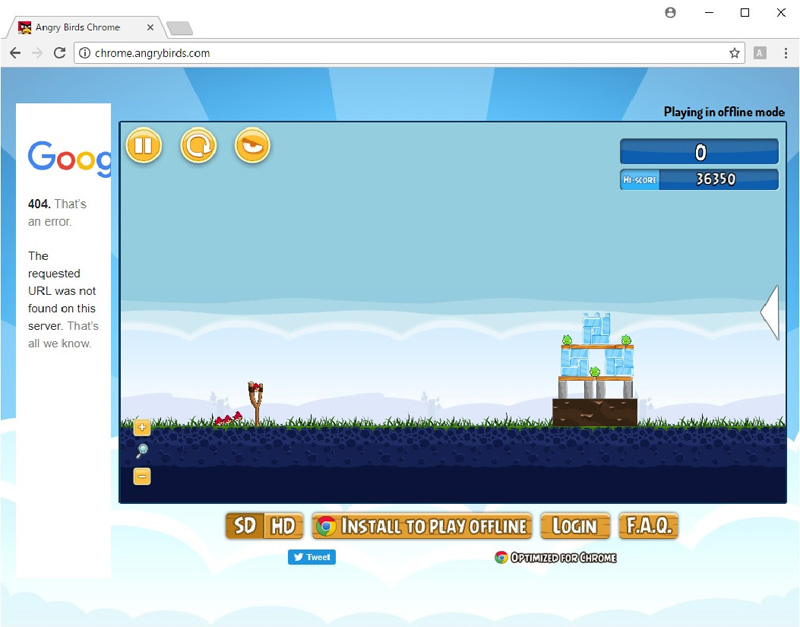
Task: View site information icon in address bar
Action: [85, 53]
